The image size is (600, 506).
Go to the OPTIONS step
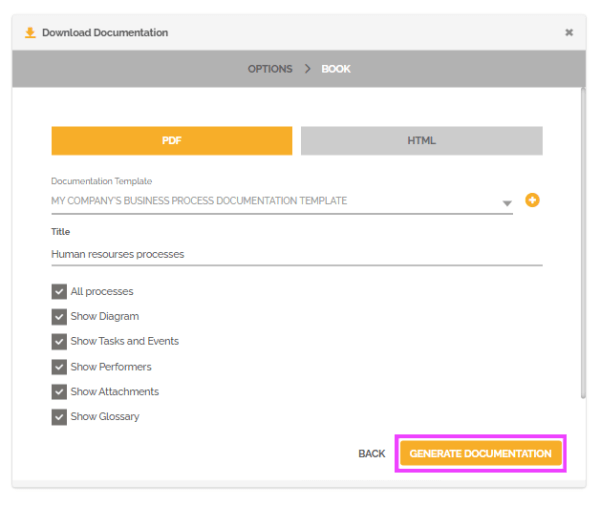pyautogui.click(x=270, y=69)
